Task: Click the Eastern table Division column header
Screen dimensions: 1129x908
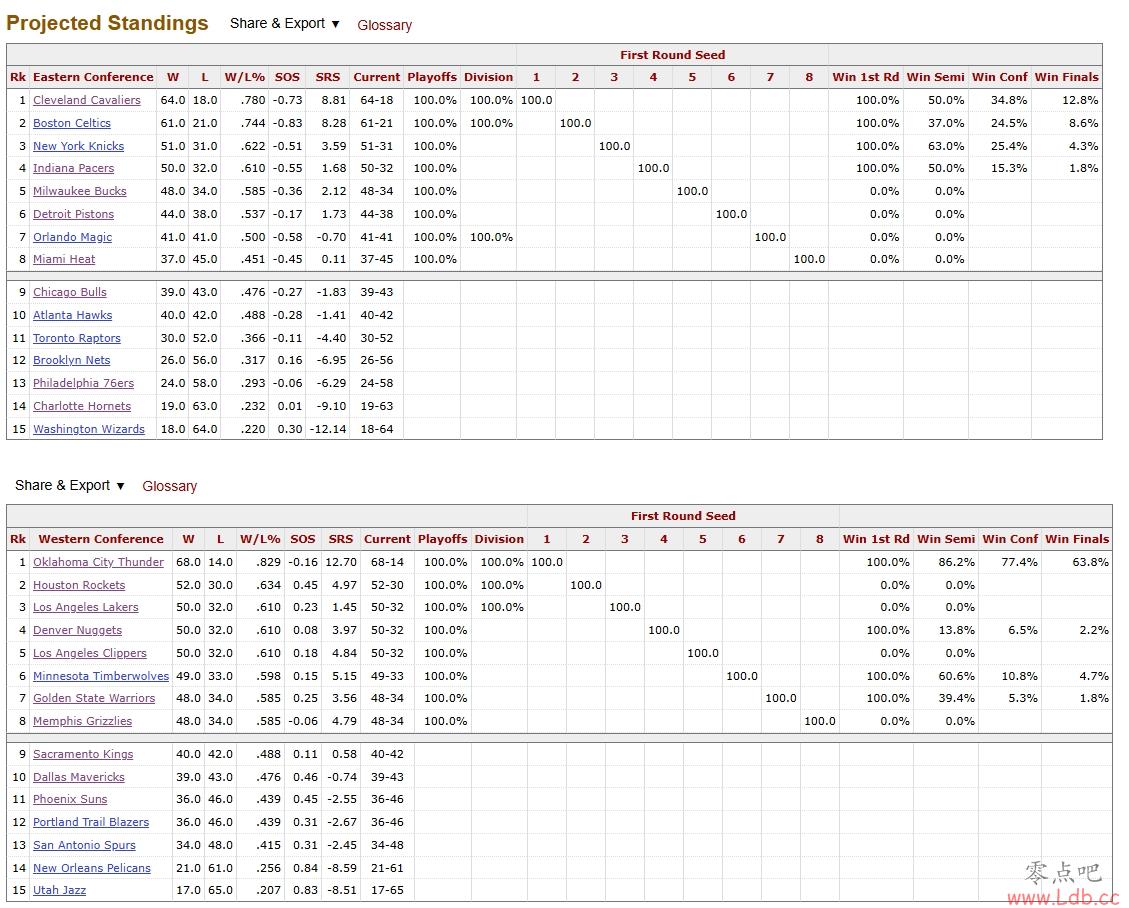Action: 488,77
